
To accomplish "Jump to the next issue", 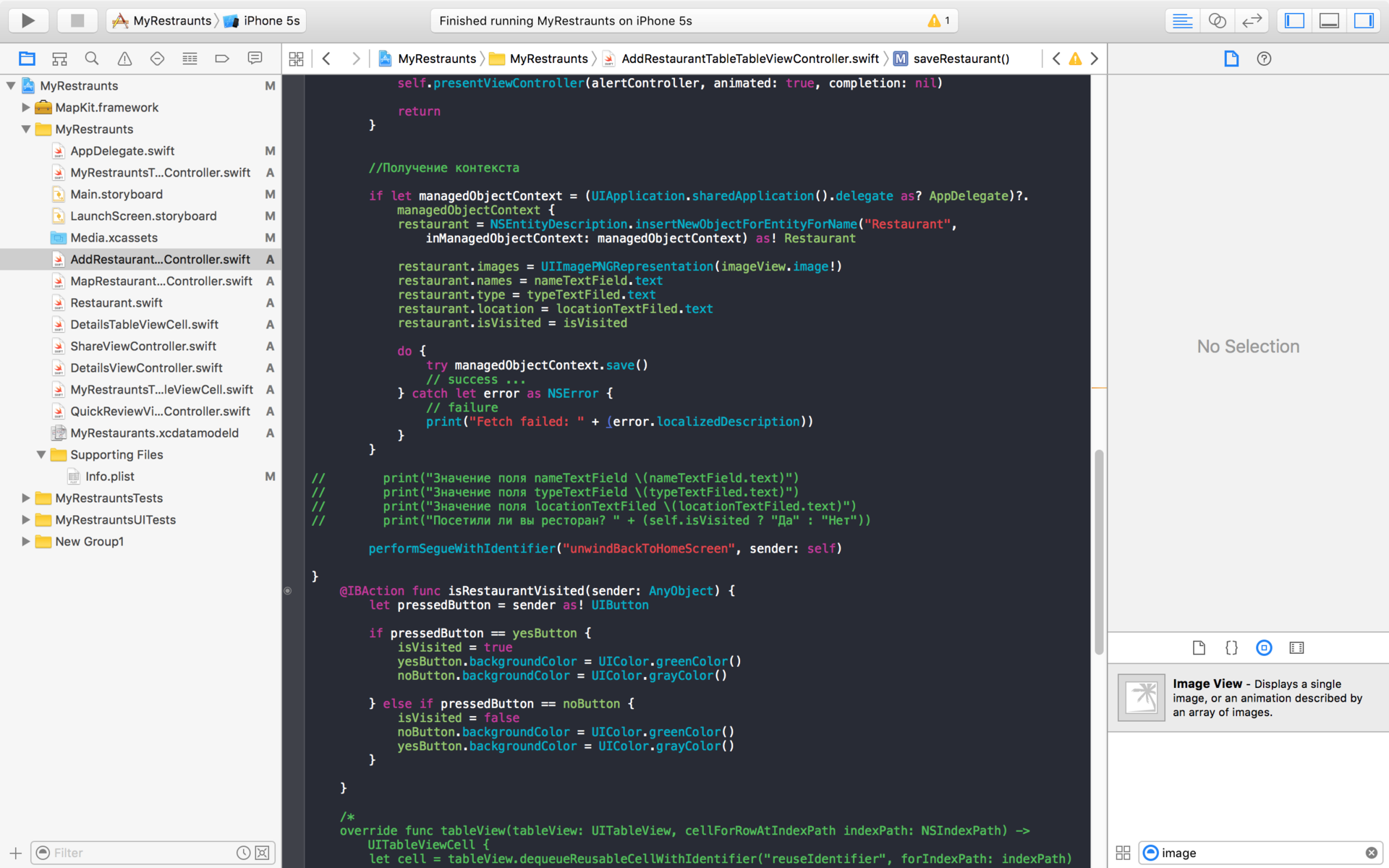I will (x=1094, y=59).
